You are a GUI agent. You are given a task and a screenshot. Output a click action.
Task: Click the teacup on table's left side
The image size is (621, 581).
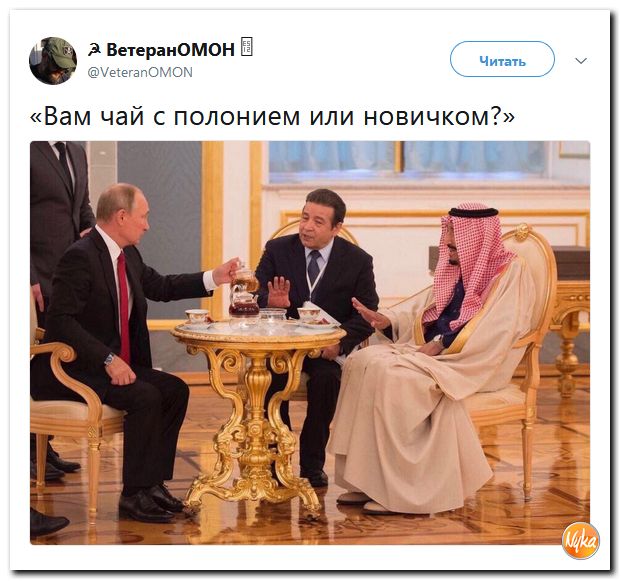[x=197, y=317]
